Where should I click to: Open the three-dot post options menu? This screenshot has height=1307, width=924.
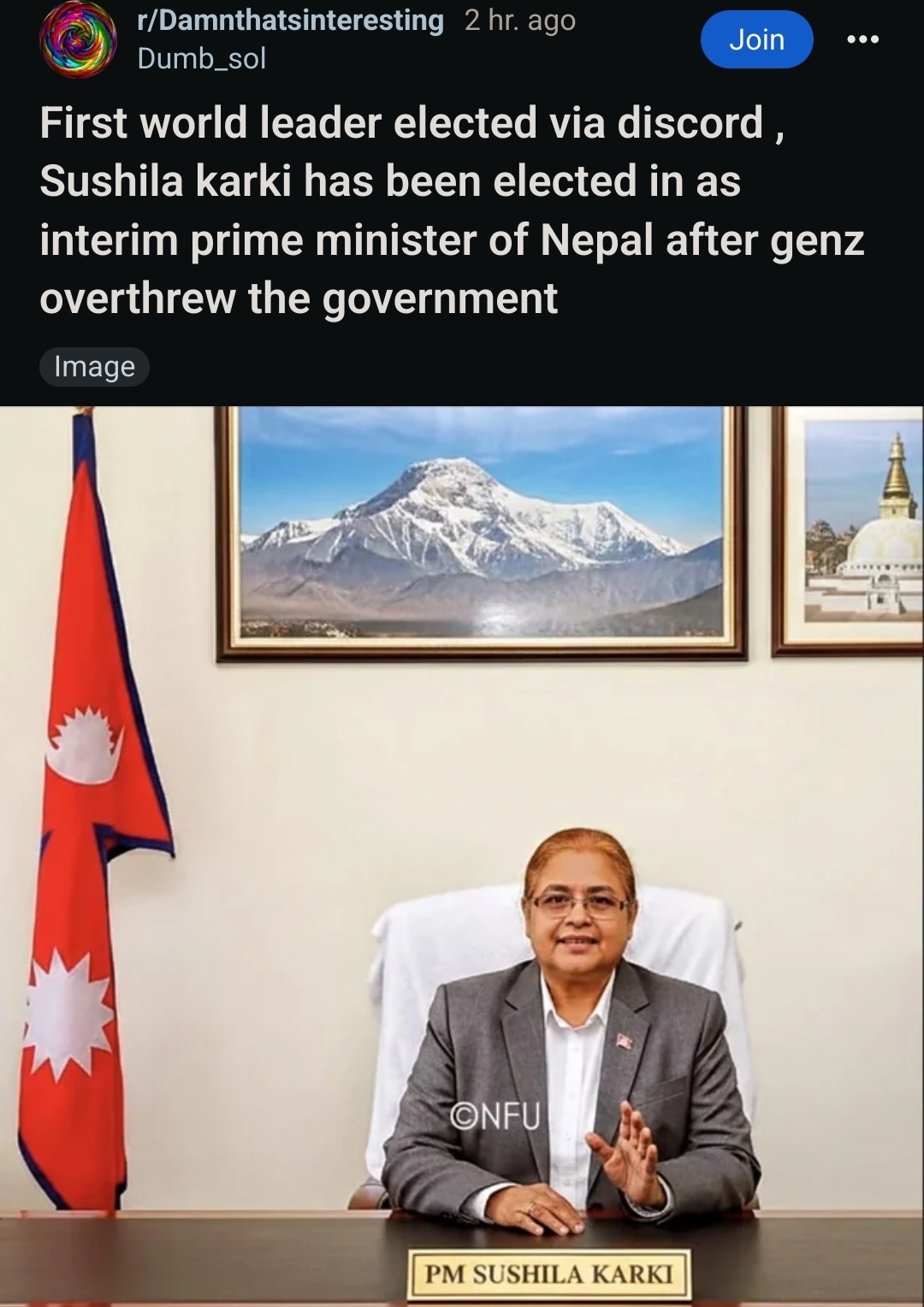click(x=862, y=39)
